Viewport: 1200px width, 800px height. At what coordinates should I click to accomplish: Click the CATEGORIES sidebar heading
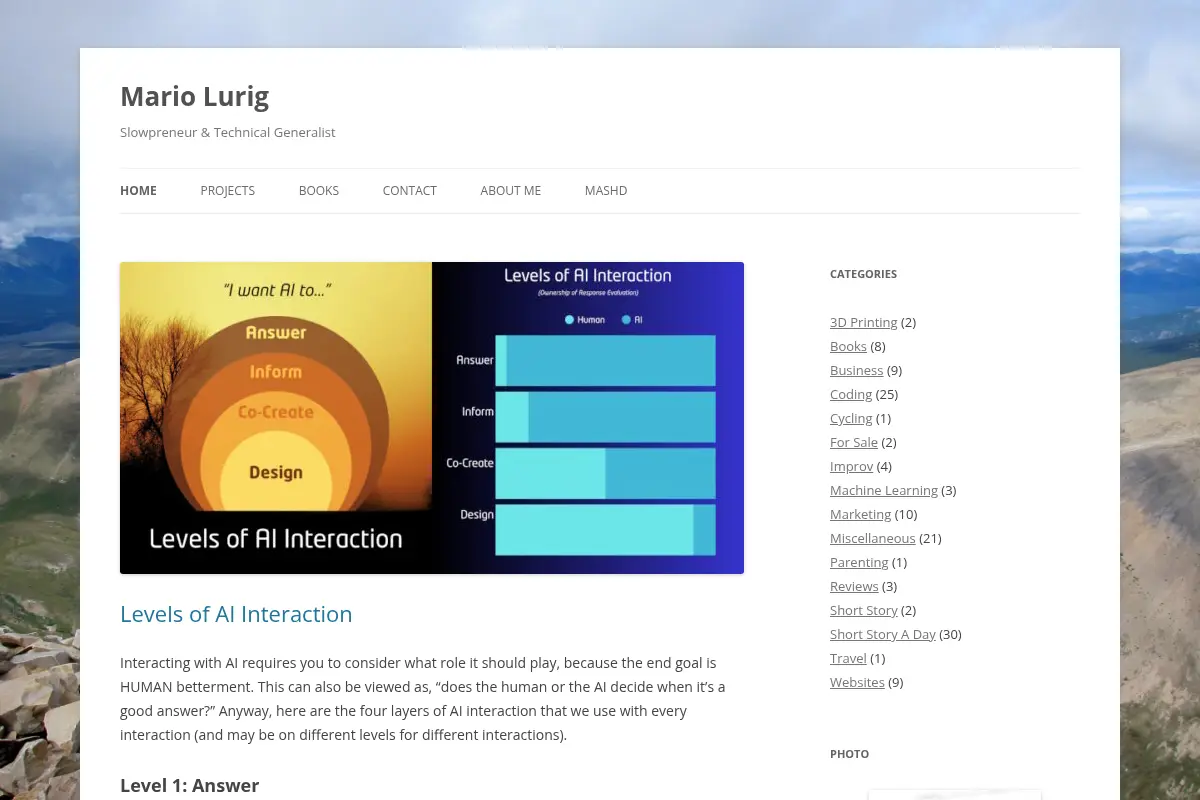863,274
